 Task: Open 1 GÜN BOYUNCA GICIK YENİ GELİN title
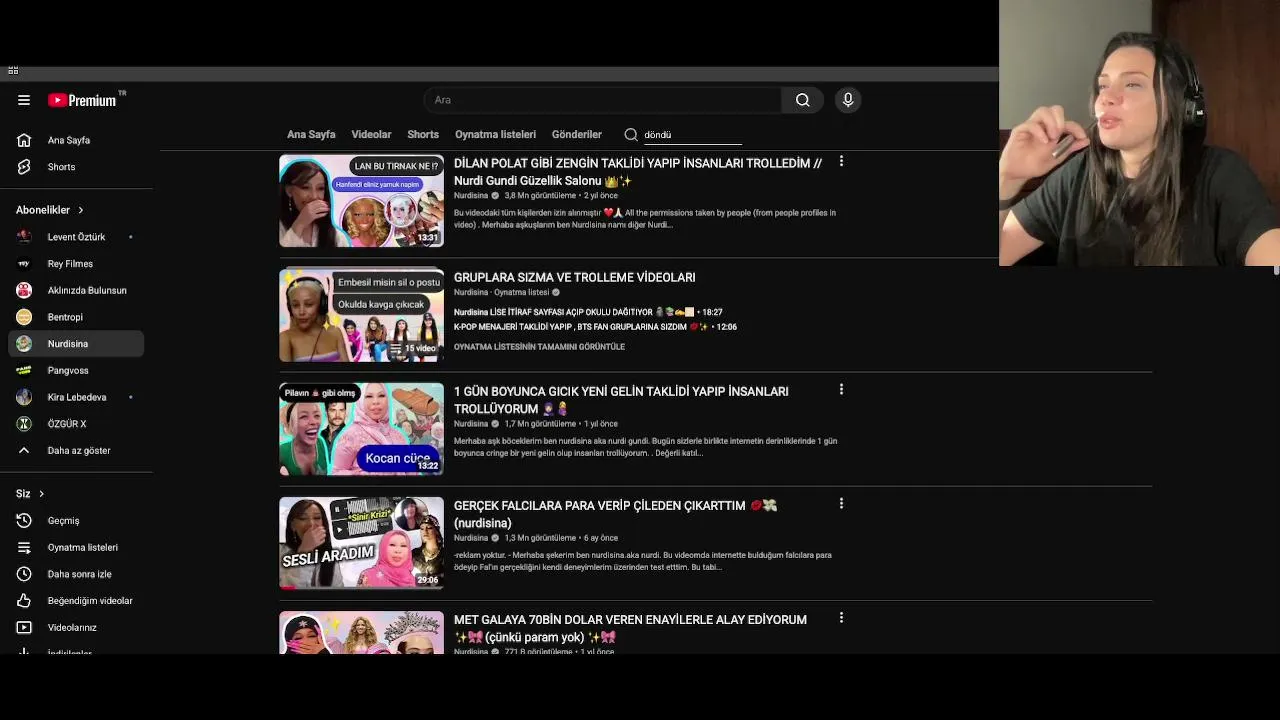[x=621, y=400]
